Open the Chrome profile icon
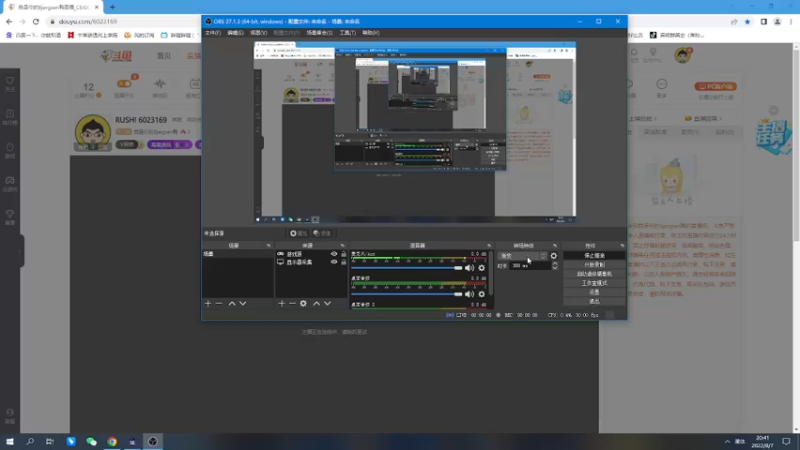This screenshot has width=800, height=450. (x=777, y=21)
